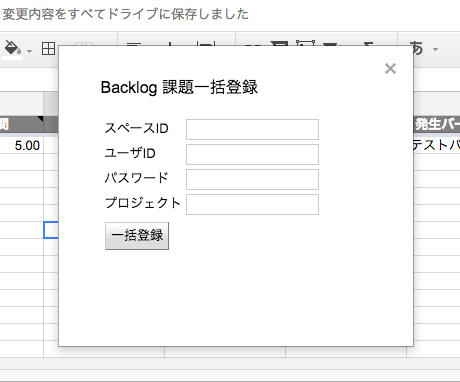
Task: Click the プロジェクト text field
Action: click(x=252, y=204)
